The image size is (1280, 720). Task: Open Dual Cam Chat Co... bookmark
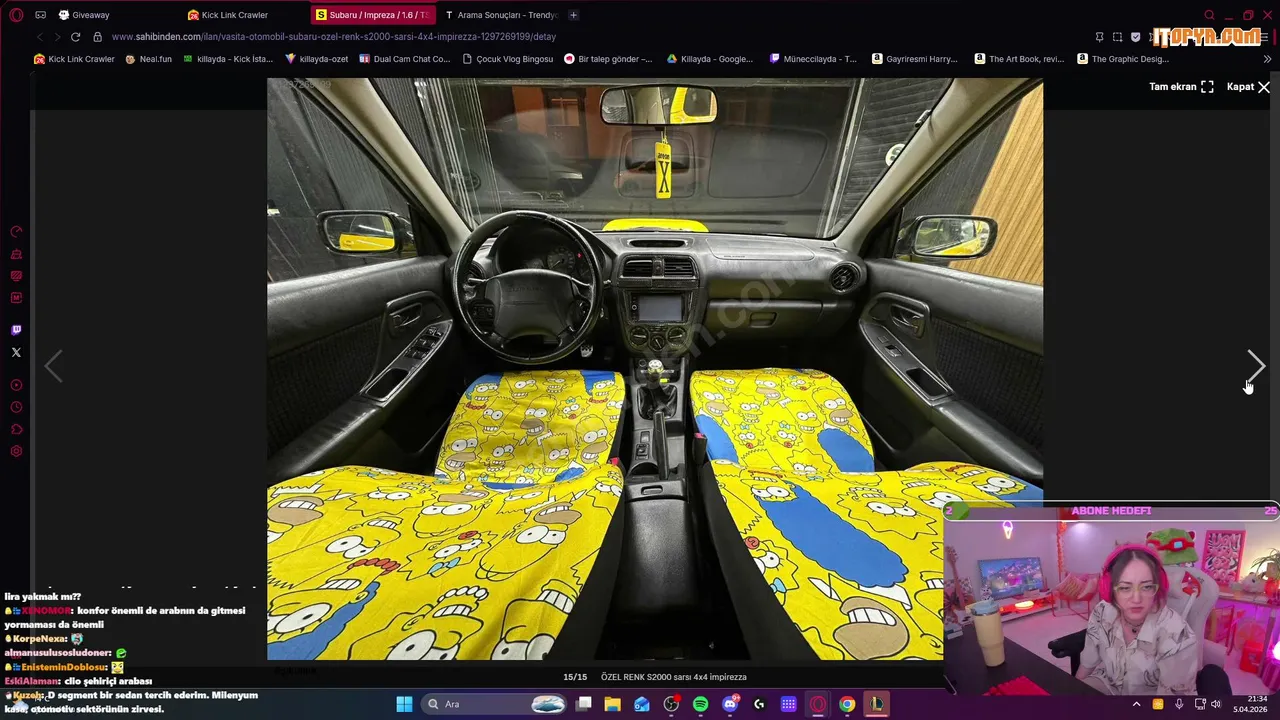(x=404, y=59)
